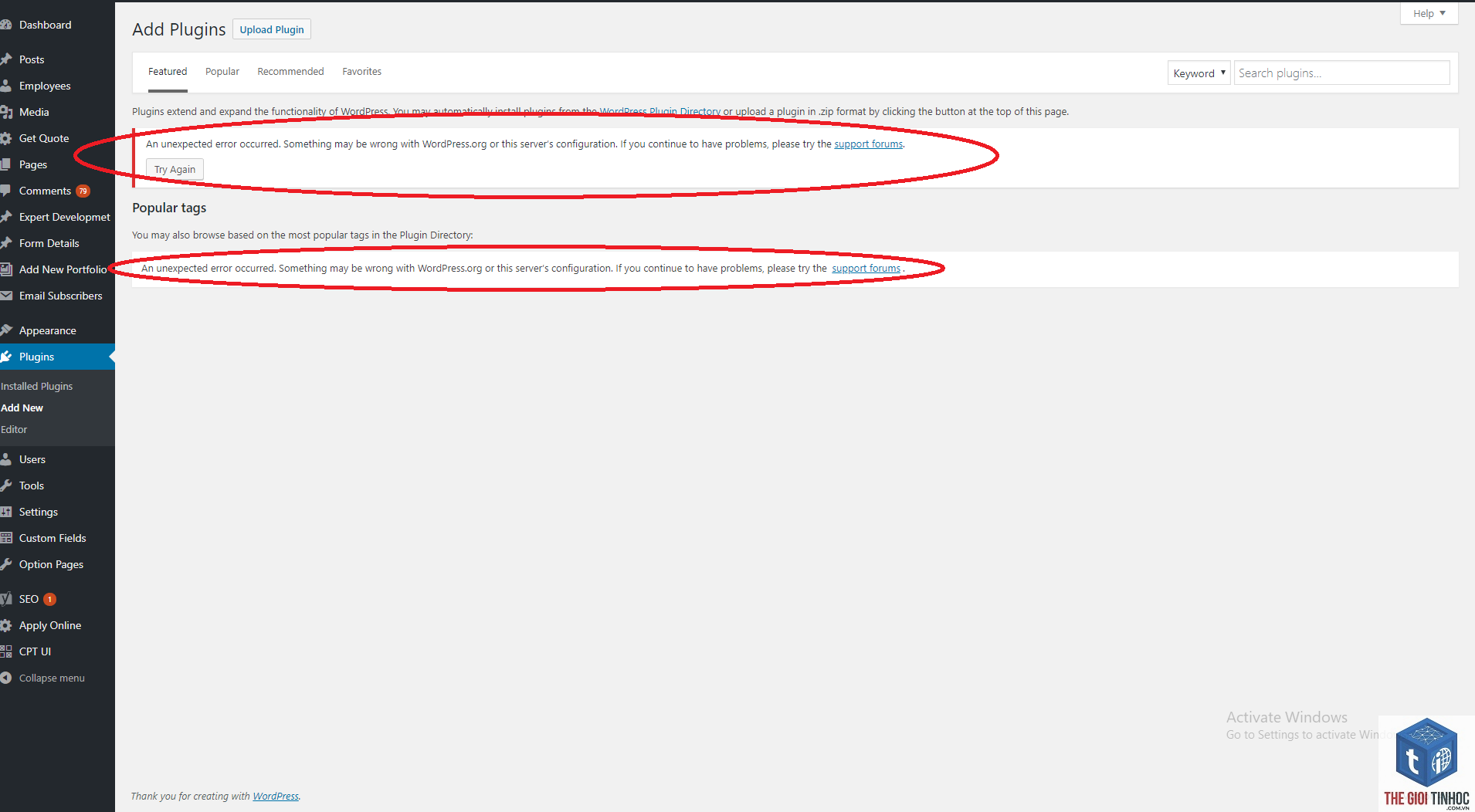
Task: Click the Email Subscribers envelope icon
Action: click(5, 296)
